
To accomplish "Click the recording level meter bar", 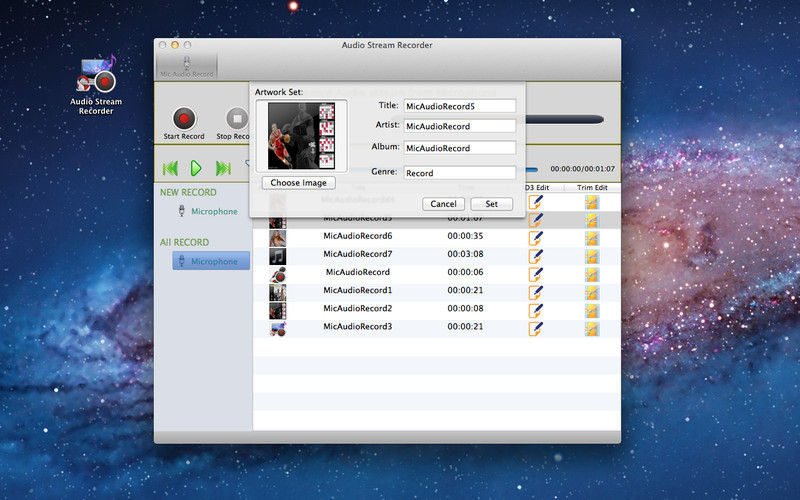I will 564,120.
